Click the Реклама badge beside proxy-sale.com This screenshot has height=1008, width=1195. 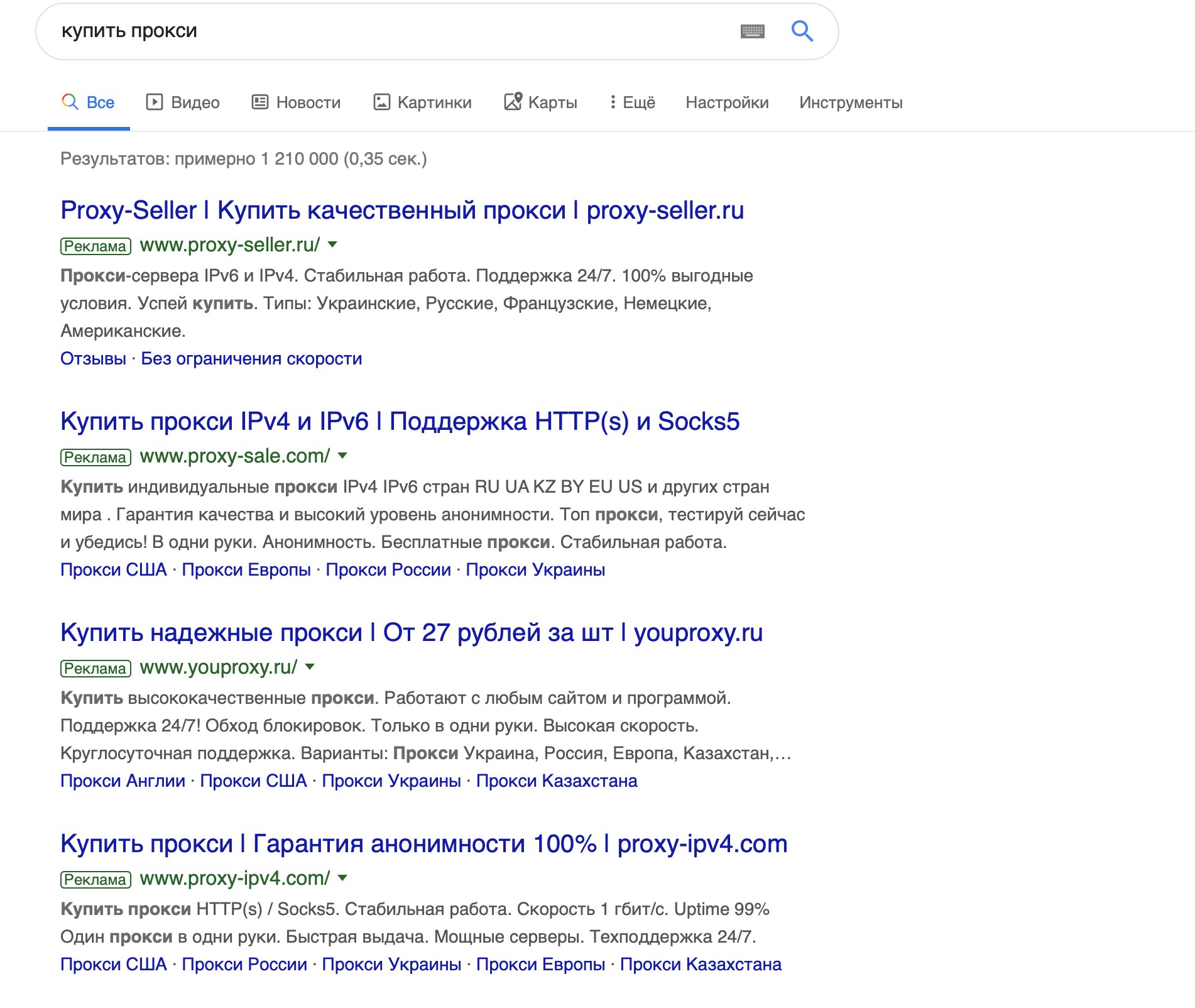coord(95,457)
